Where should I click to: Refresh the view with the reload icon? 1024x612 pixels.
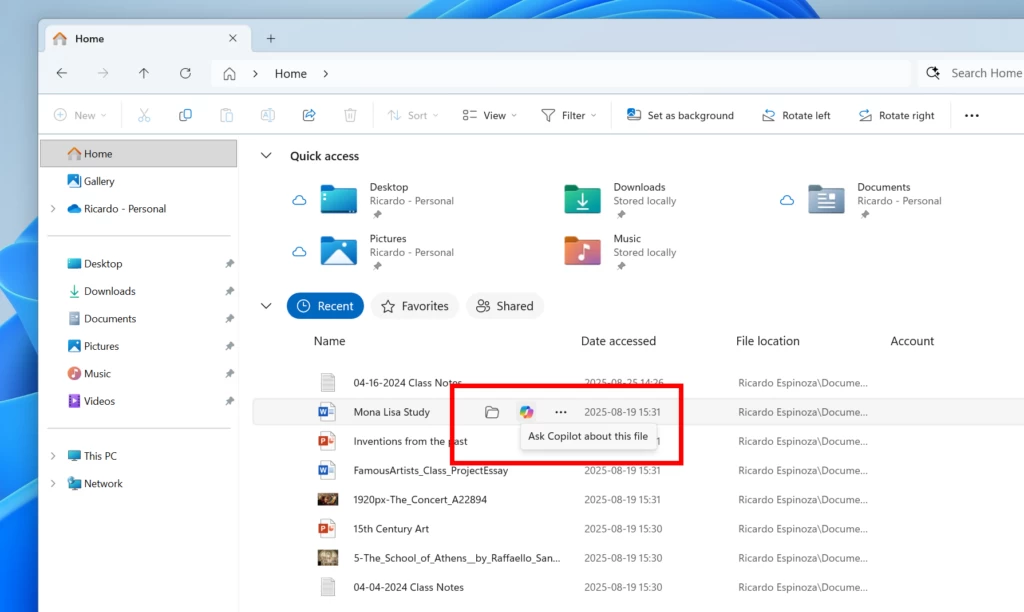[185, 73]
